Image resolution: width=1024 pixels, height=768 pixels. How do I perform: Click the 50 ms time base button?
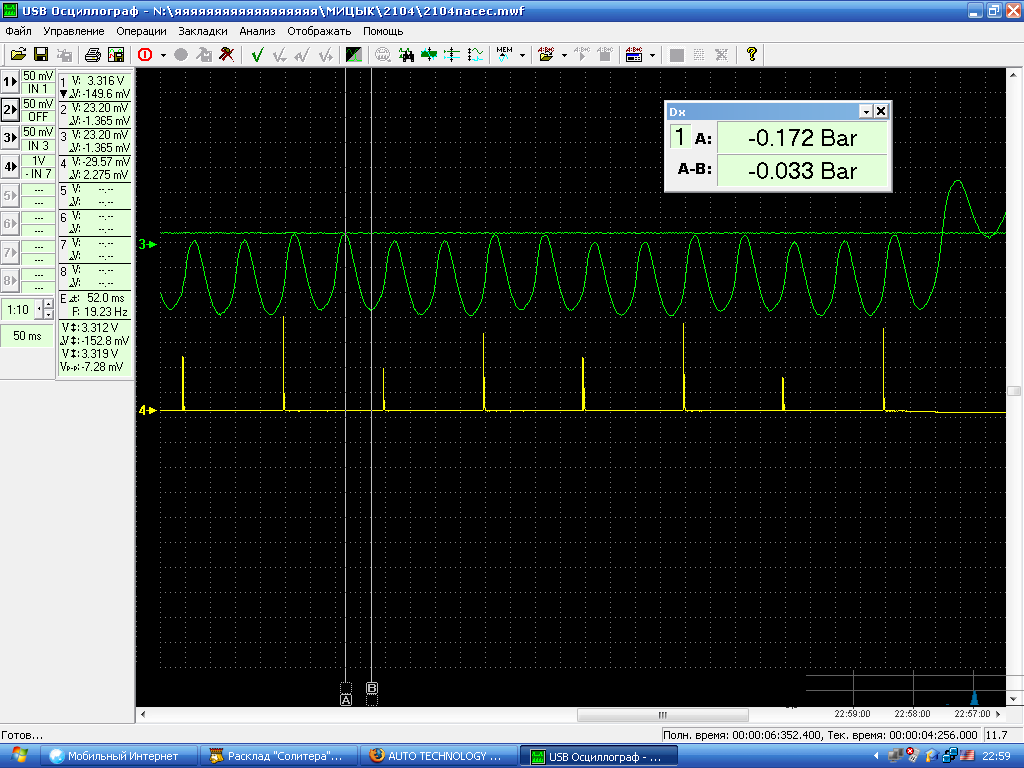click(27, 336)
